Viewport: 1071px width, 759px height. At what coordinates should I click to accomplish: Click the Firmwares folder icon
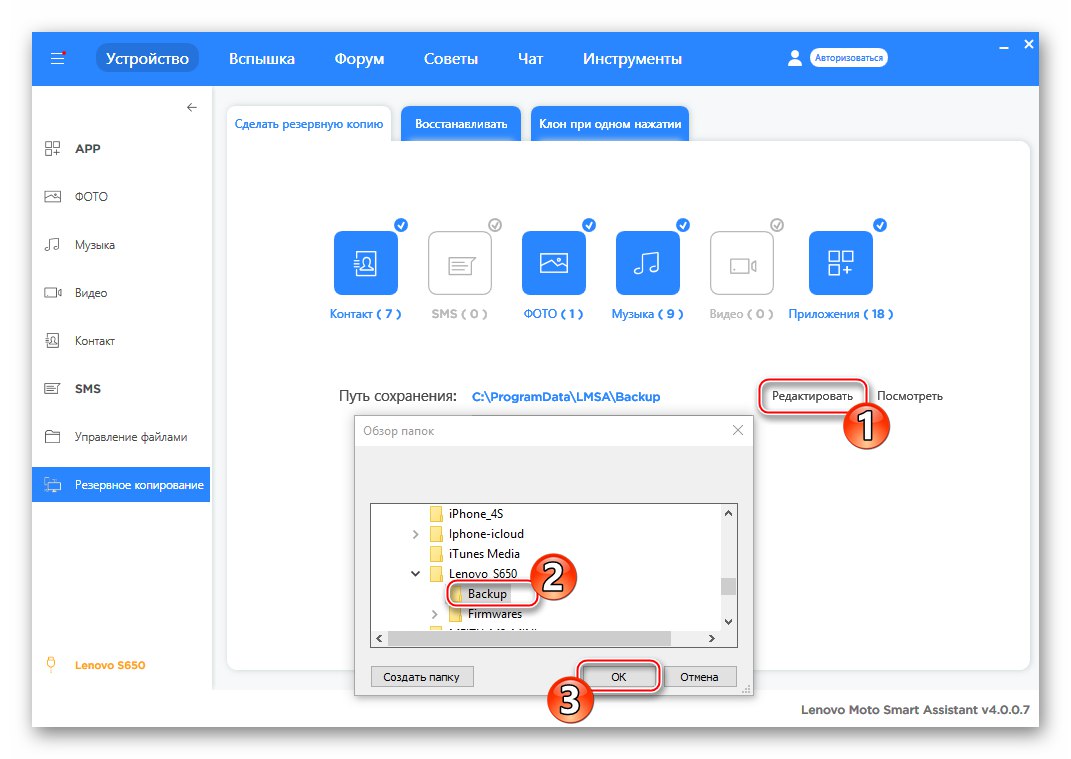(x=455, y=614)
